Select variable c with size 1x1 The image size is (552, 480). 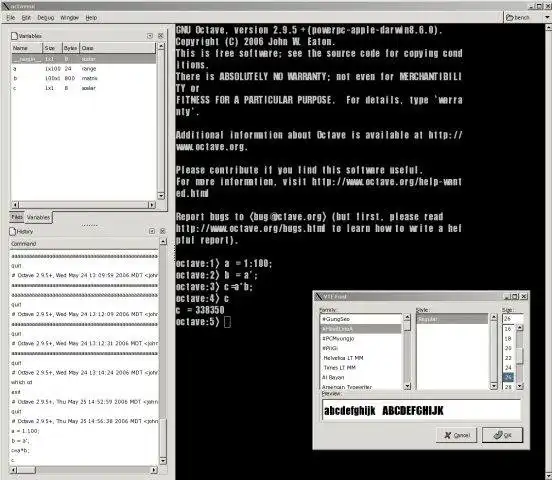tap(84, 88)
